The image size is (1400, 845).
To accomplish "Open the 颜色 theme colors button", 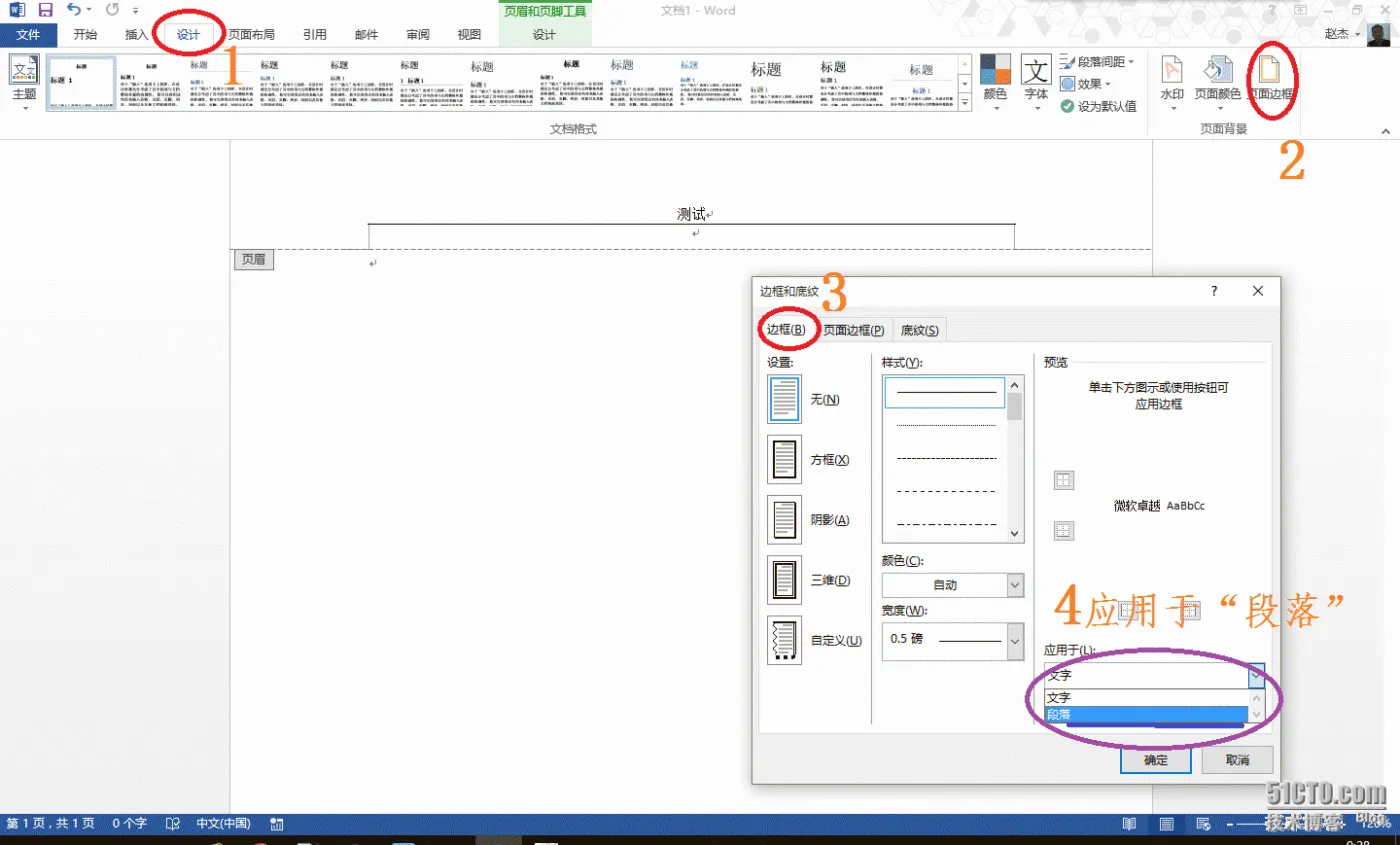I will coord(995,84).
